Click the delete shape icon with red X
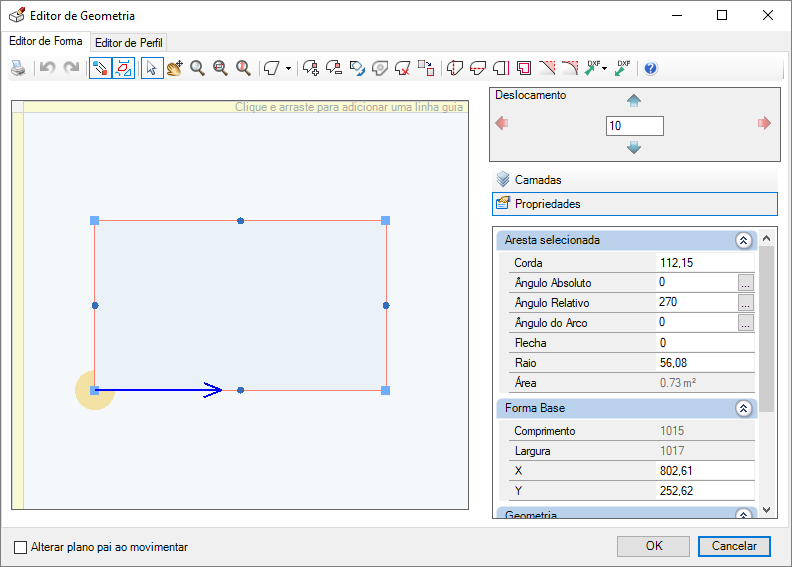This screenshot has width=792, height=567. coord(403,68)
